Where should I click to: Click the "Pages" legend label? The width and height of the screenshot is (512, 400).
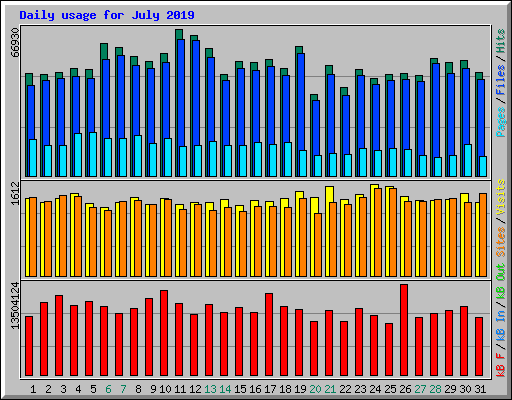pos(501,122)
